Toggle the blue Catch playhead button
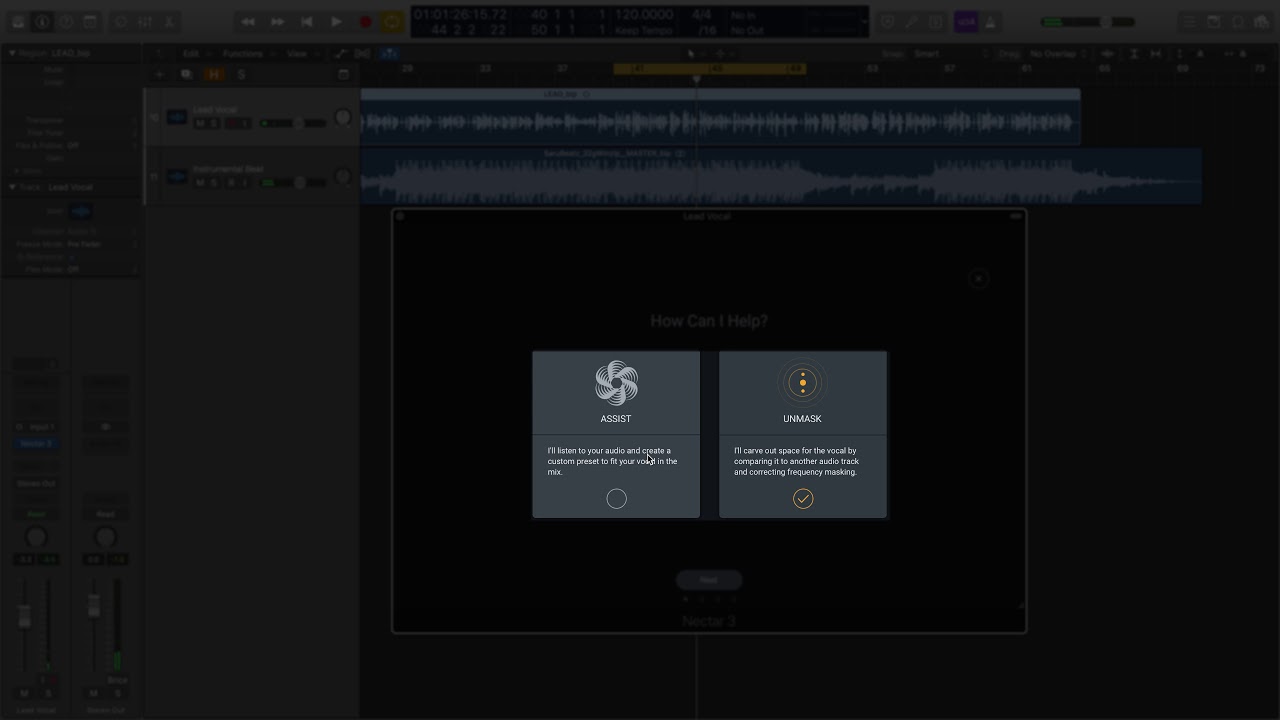1280x720 pixels. (x=390, y=54)
